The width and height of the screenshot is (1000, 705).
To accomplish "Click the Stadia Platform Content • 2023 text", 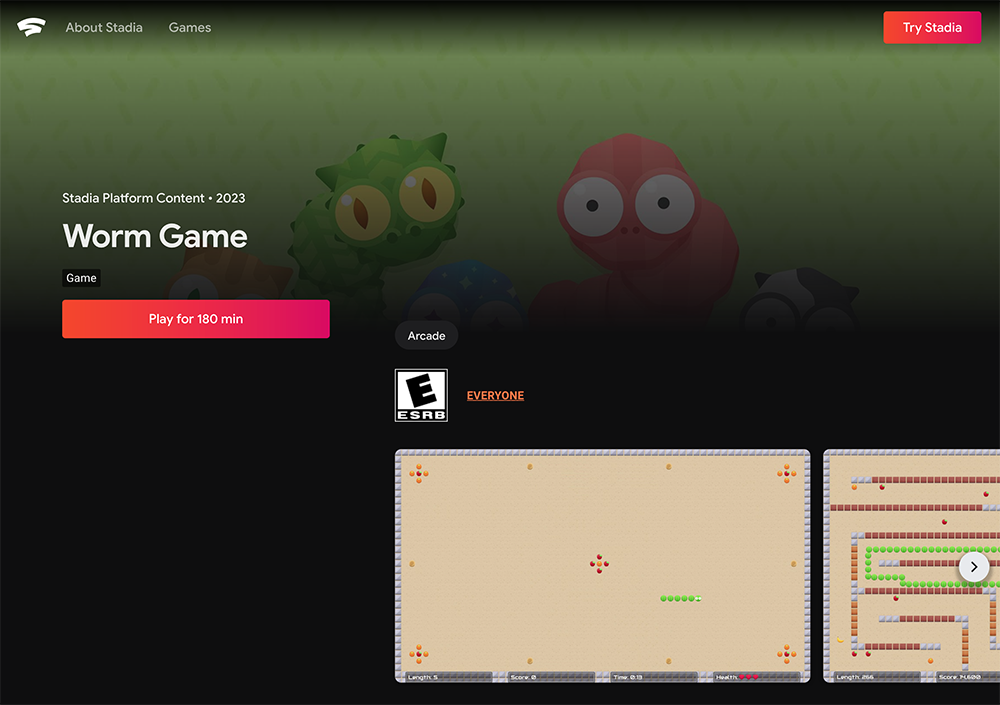I will pyautogui.click(x=154, y=198).
